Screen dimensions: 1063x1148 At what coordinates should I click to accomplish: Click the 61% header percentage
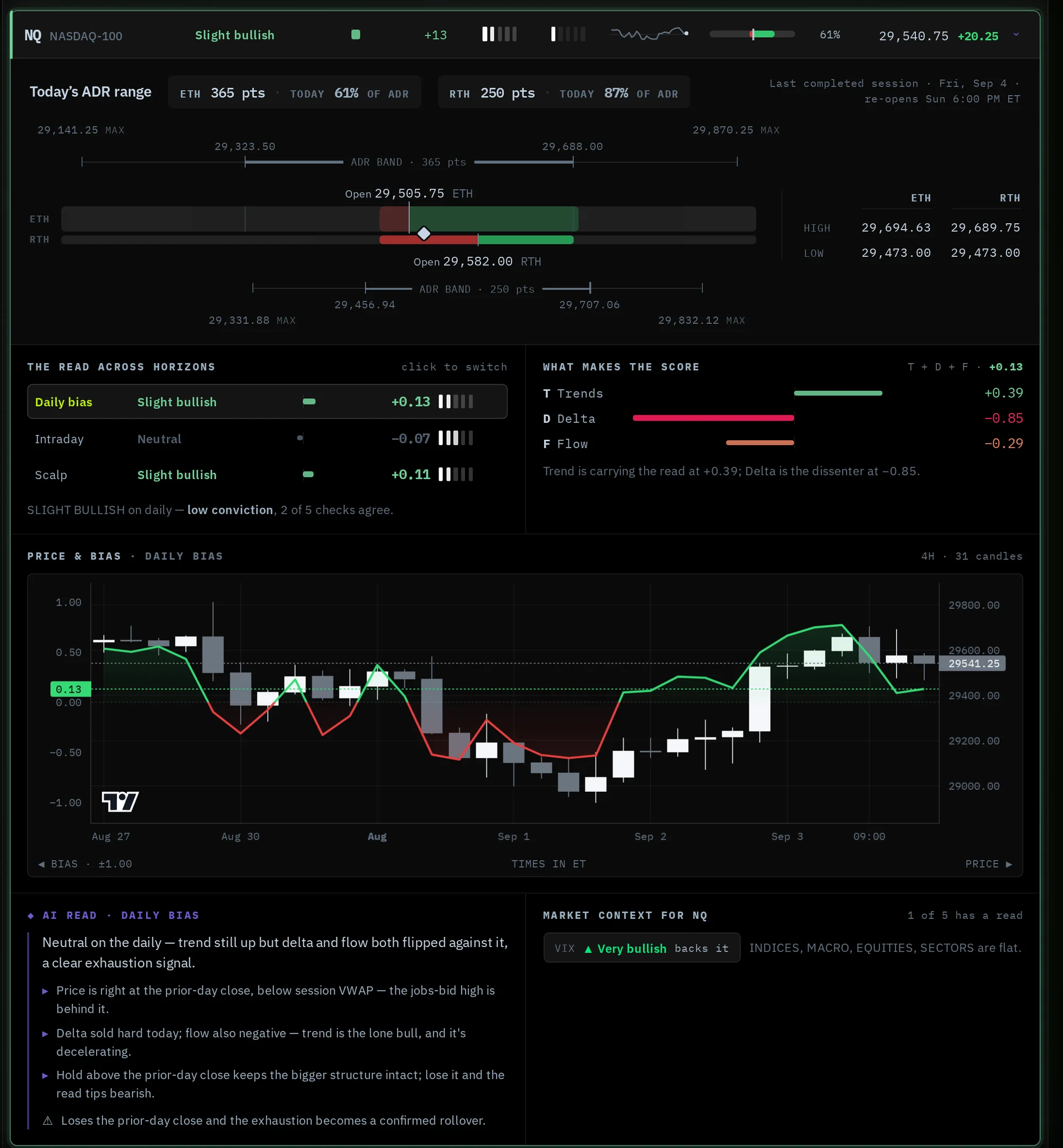[x=830, y=35]
